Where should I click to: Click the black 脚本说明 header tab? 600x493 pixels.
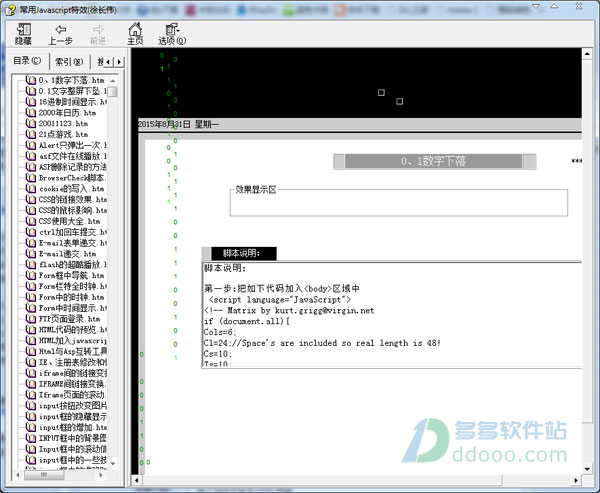pos(244,253)
